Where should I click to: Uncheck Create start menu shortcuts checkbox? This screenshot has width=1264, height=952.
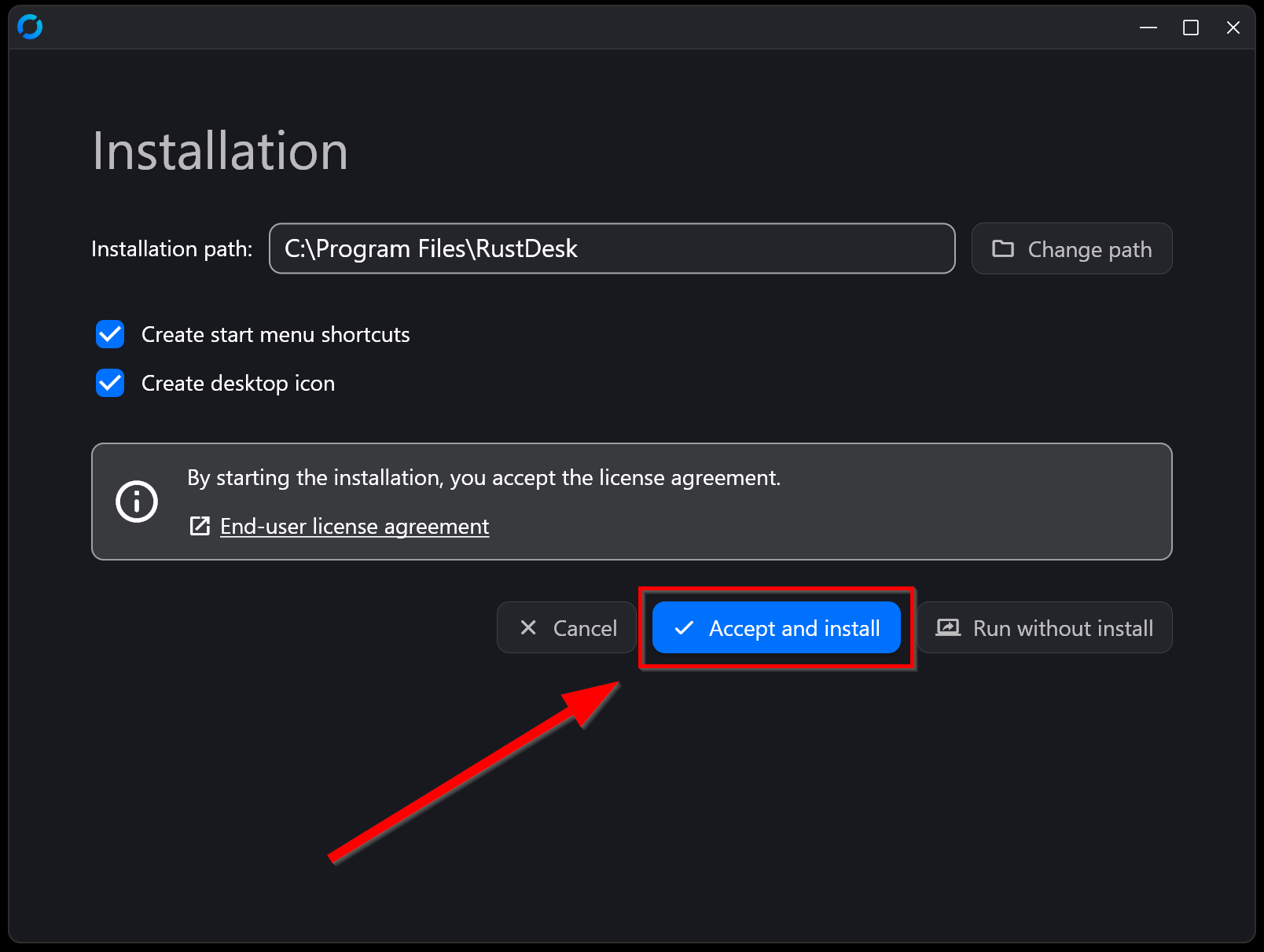(110, 334)
